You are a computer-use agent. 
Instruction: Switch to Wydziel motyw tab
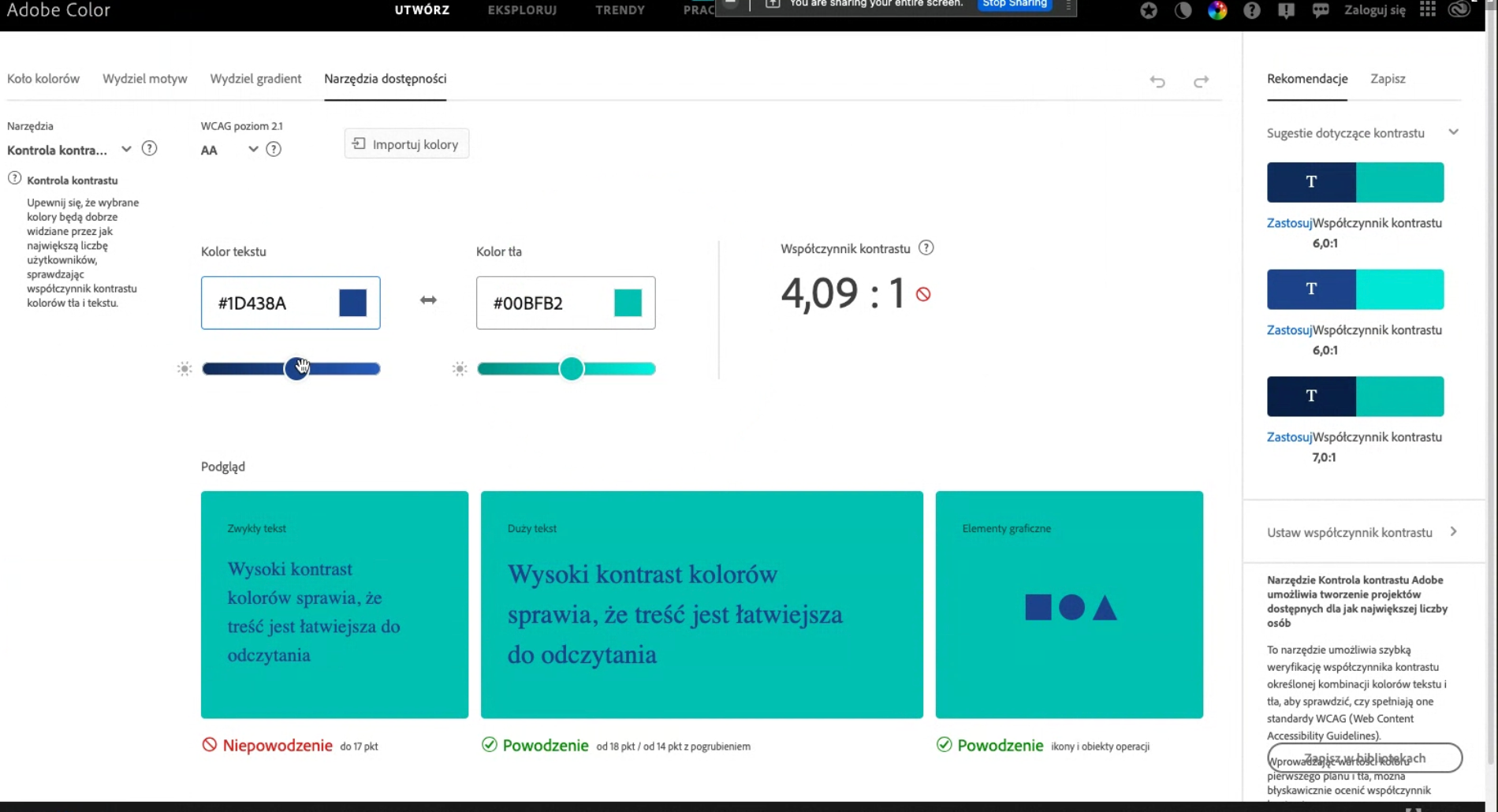click(x=145, y=79)
